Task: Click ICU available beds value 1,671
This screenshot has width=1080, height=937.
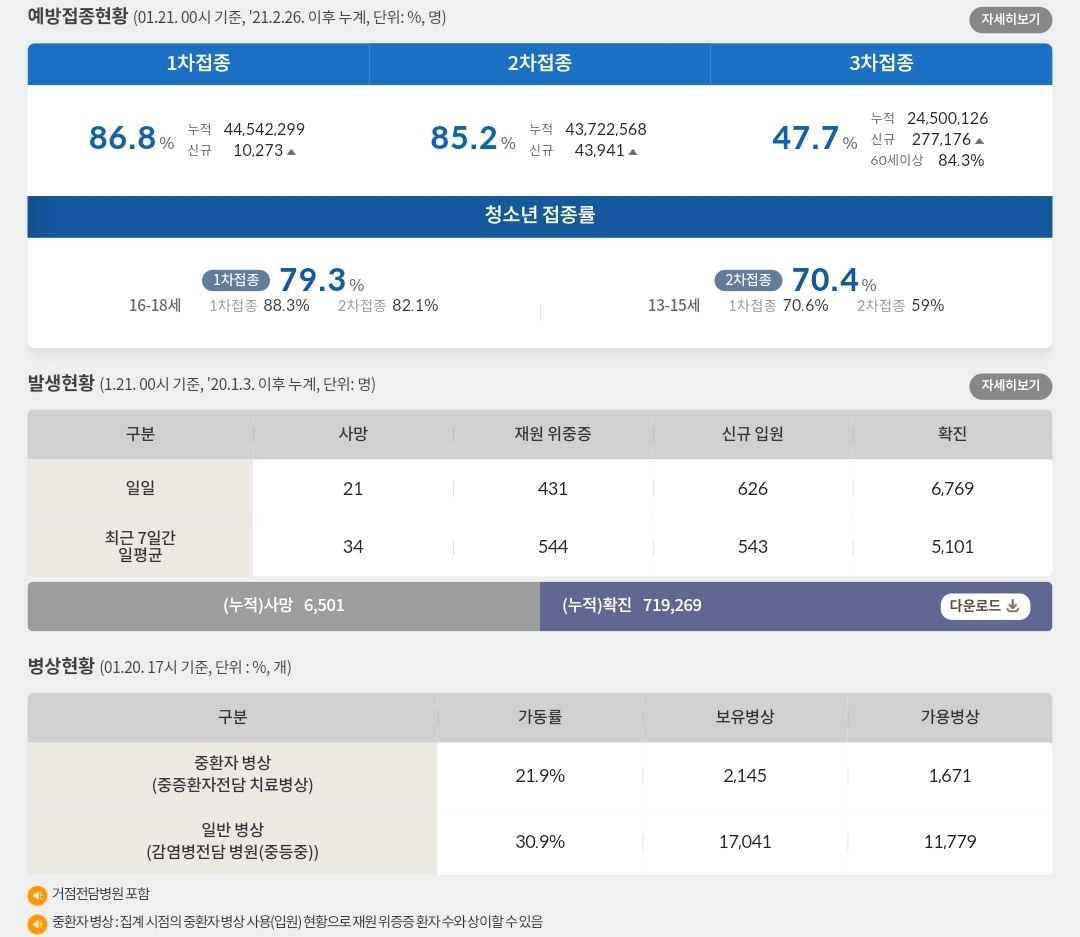Action: tap(950, 776)
